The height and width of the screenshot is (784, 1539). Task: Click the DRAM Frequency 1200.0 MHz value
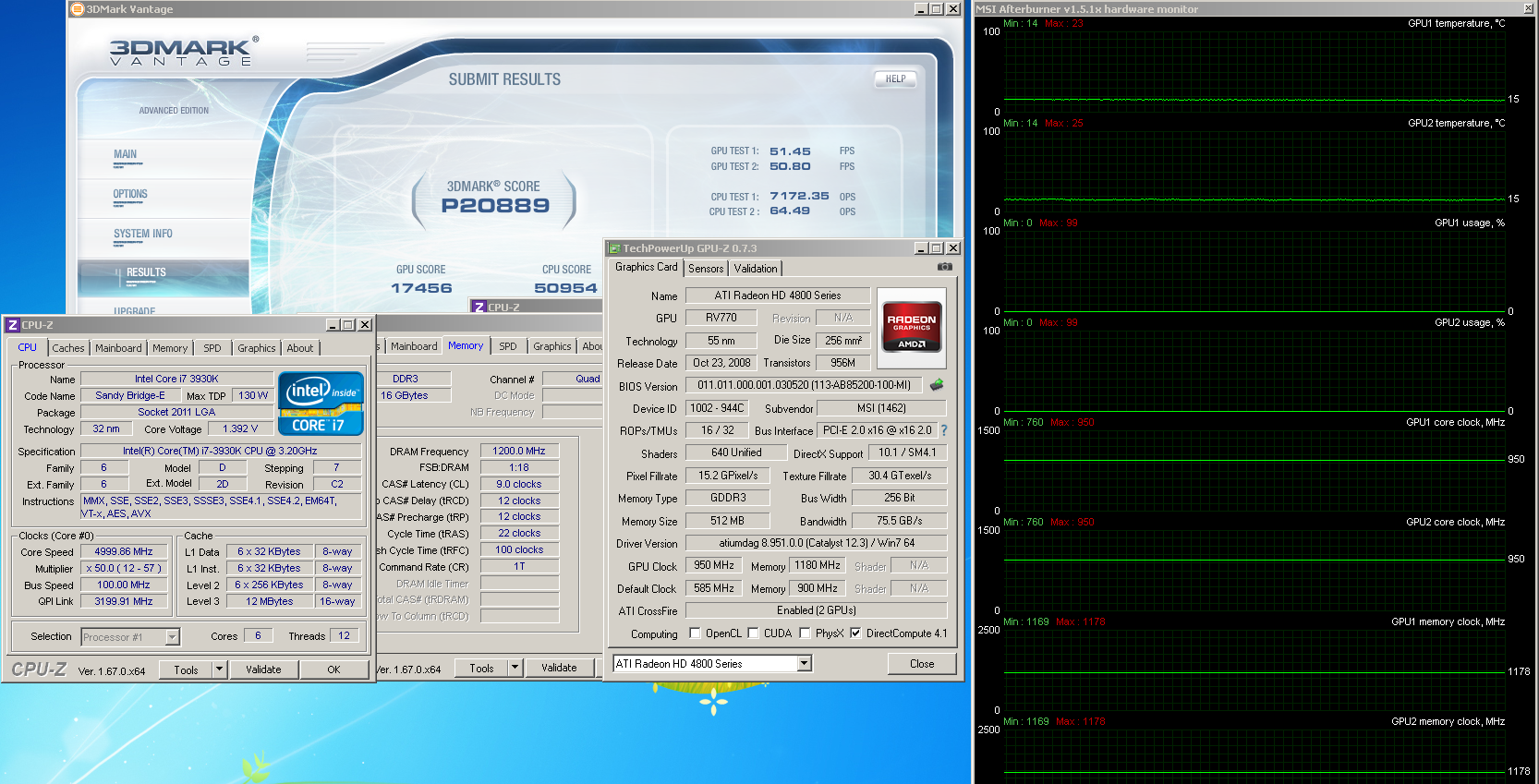pyautogui.click(x=519, y=451)
